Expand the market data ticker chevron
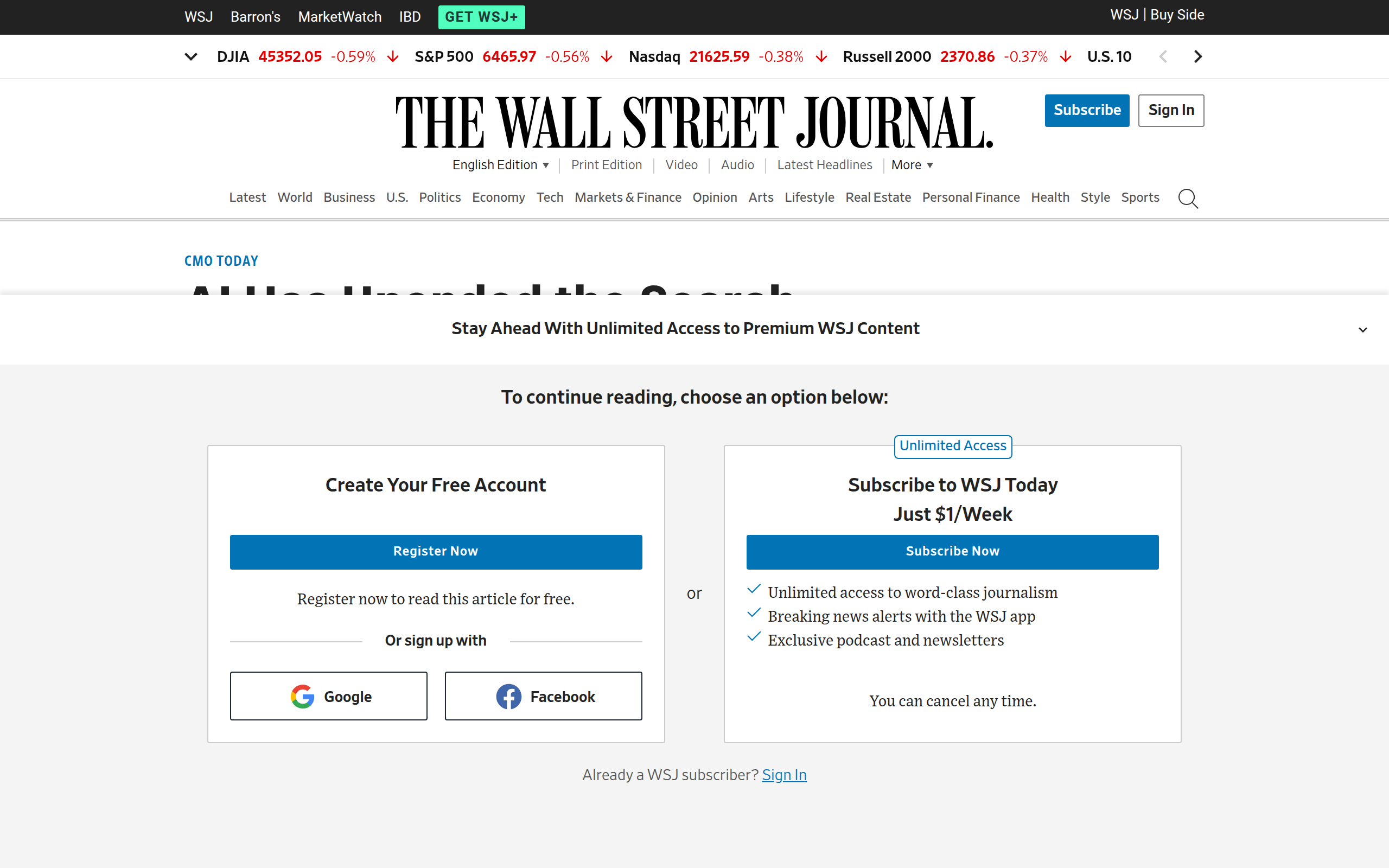The width and height of the screenshot is (1389, 868). coord(191,57)
